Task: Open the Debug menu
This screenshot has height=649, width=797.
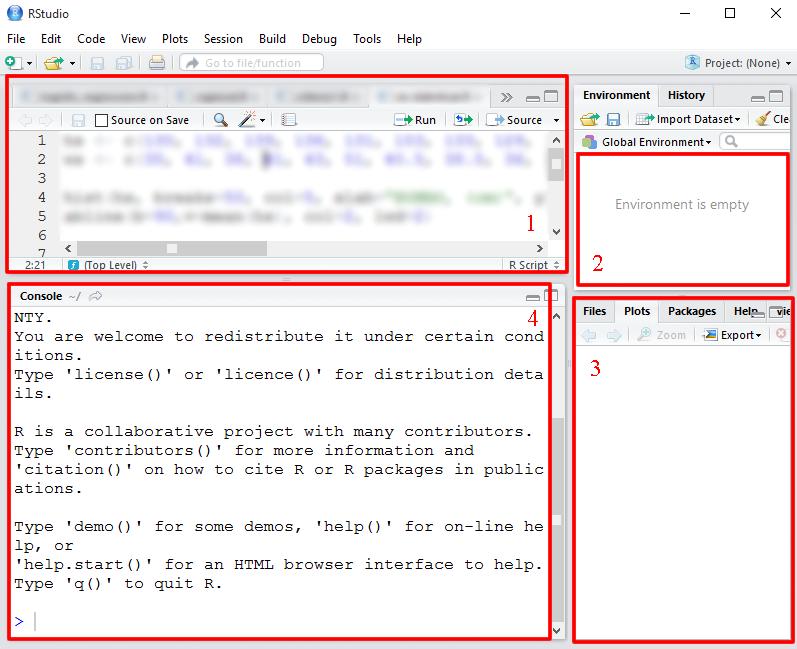Action: coord(319,39)
